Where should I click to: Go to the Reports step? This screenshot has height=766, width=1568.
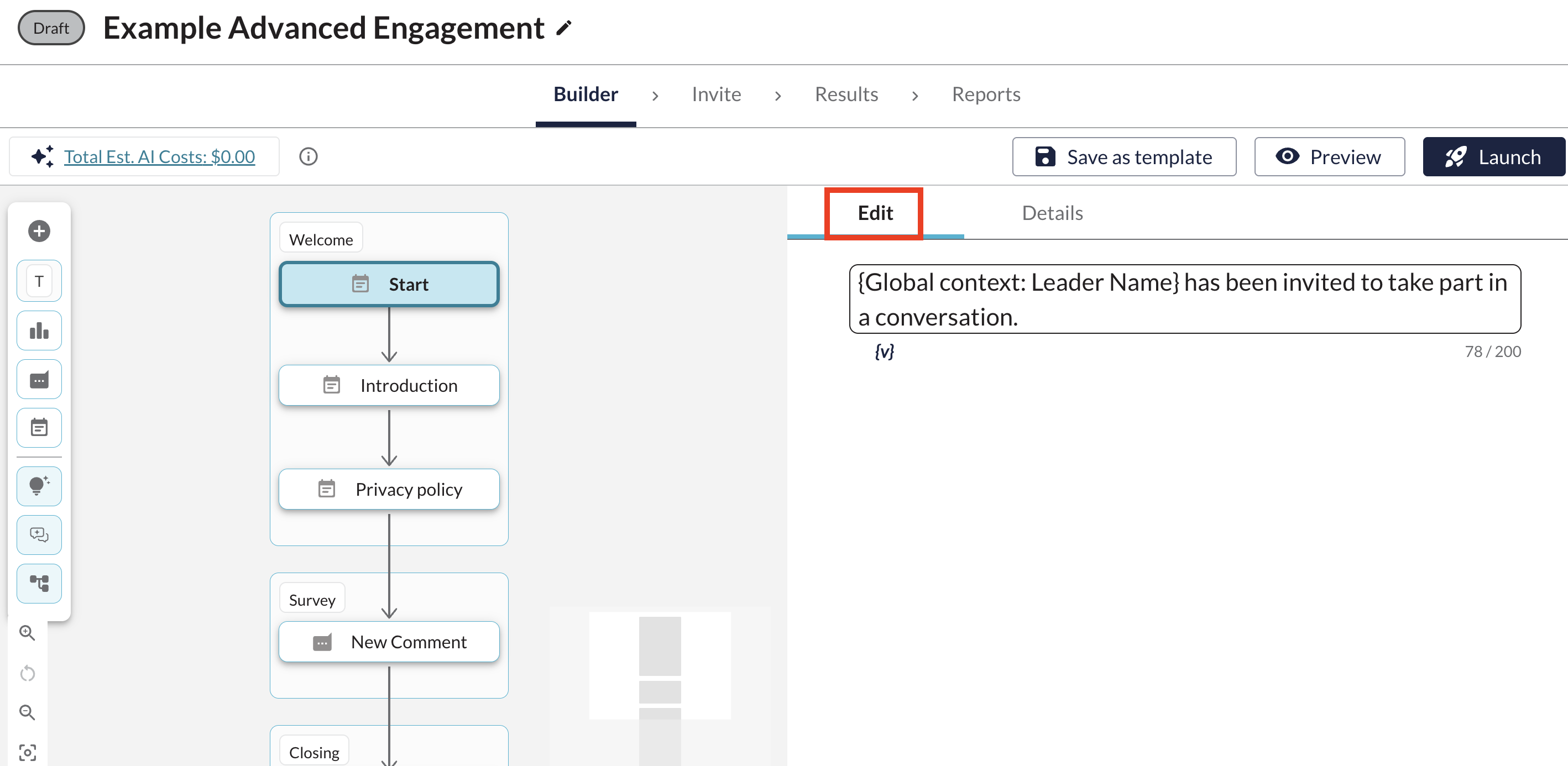point(986,95)
